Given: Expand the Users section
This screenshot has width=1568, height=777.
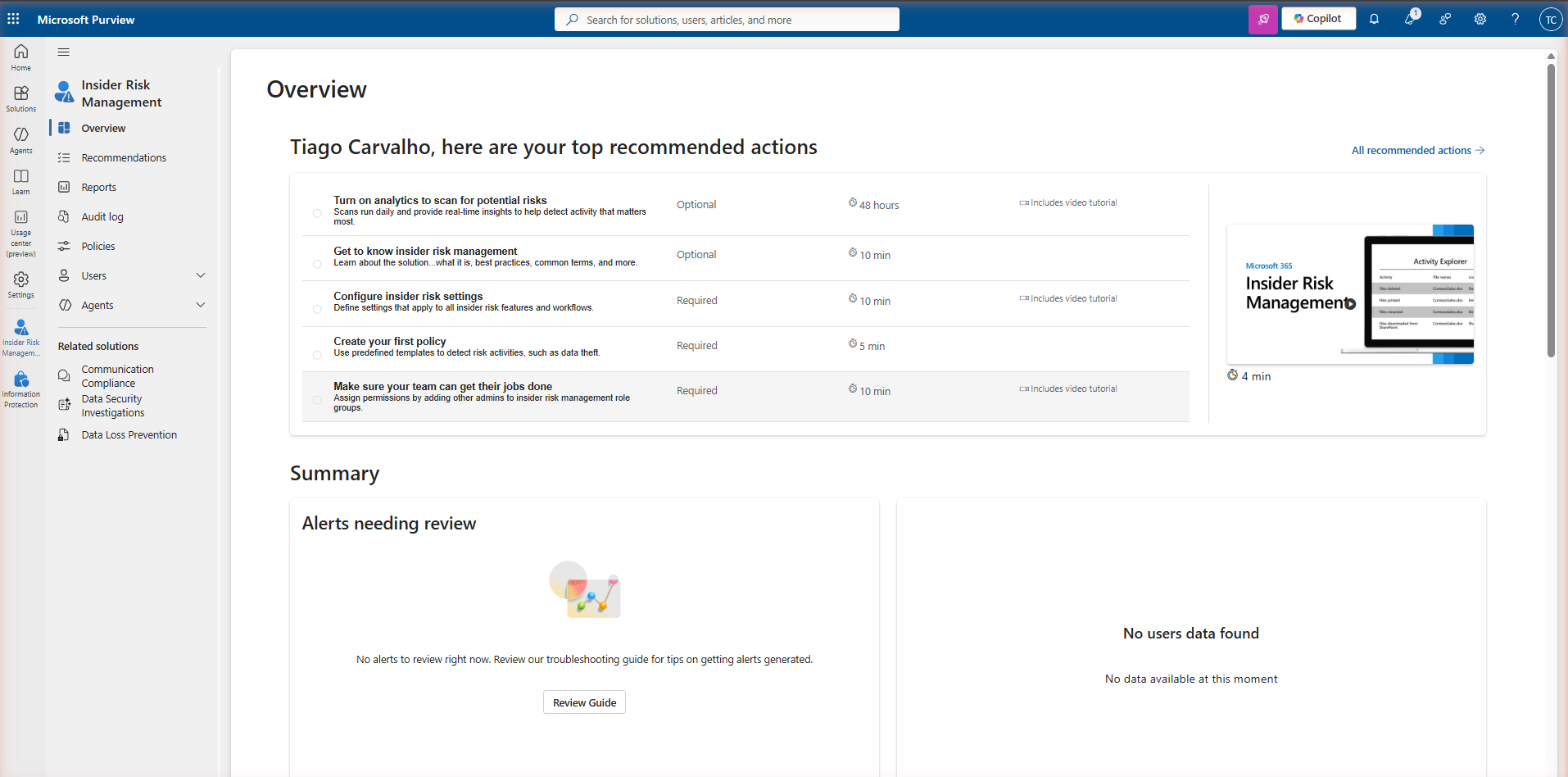Looking at the screenshot, I should coord(201,275).
